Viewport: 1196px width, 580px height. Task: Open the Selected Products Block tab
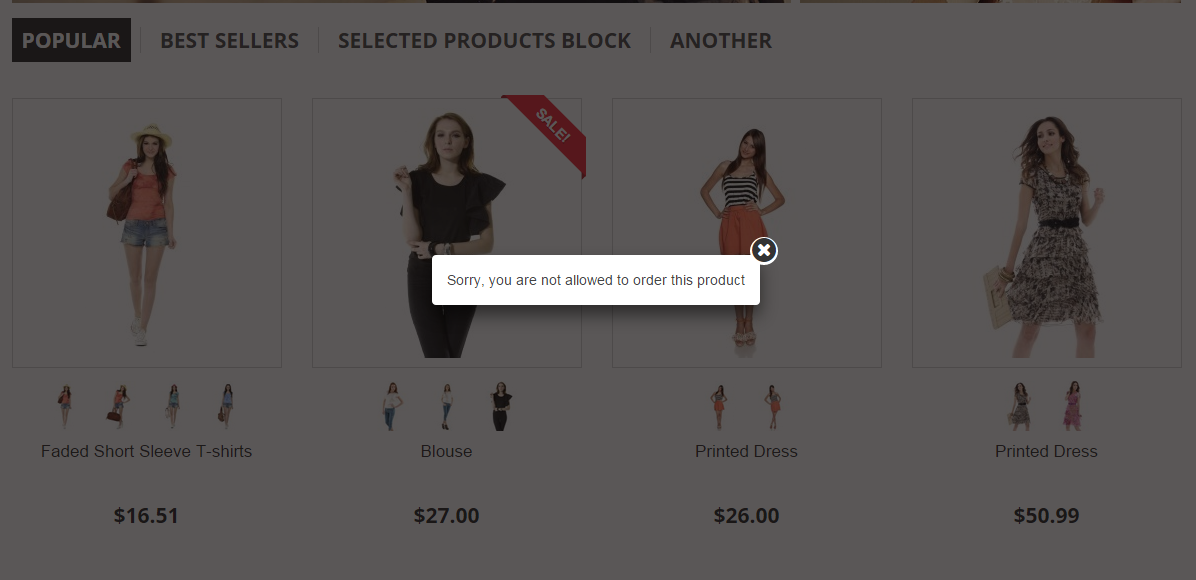[484, 41]
